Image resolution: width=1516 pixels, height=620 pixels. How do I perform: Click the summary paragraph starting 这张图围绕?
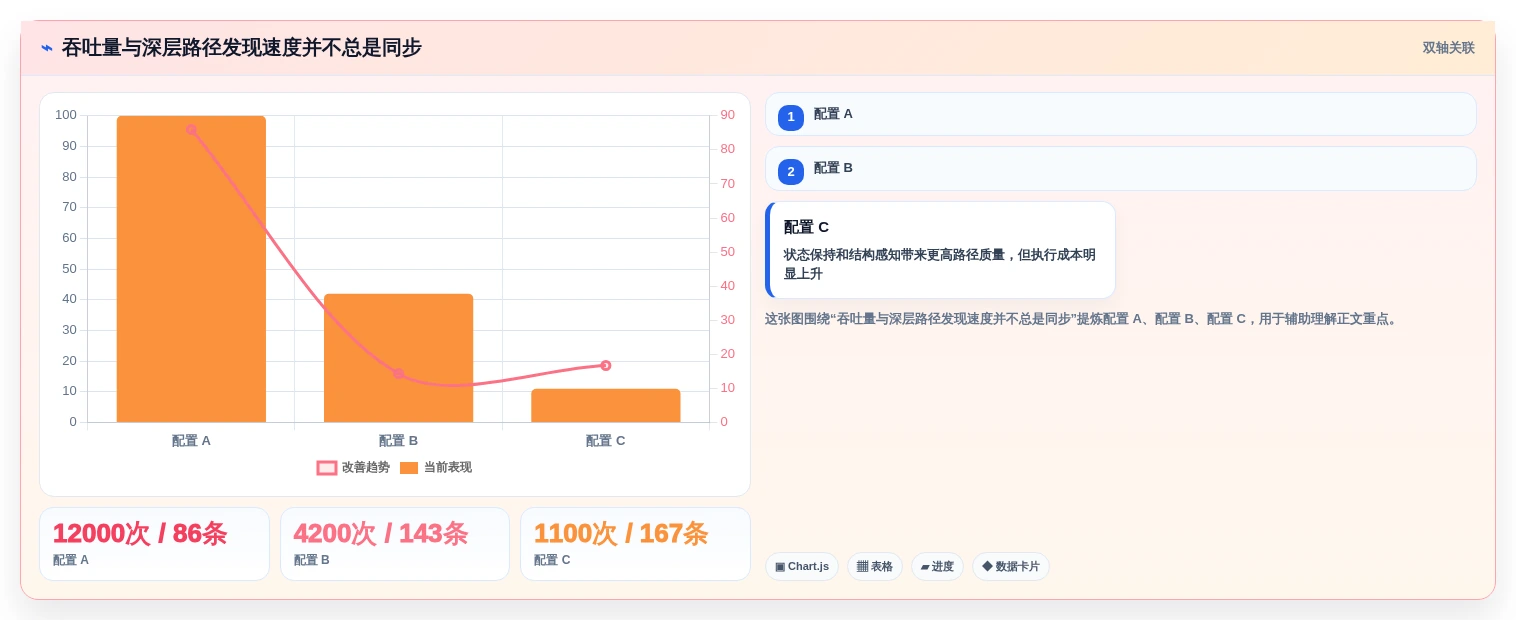[1082, 319]
